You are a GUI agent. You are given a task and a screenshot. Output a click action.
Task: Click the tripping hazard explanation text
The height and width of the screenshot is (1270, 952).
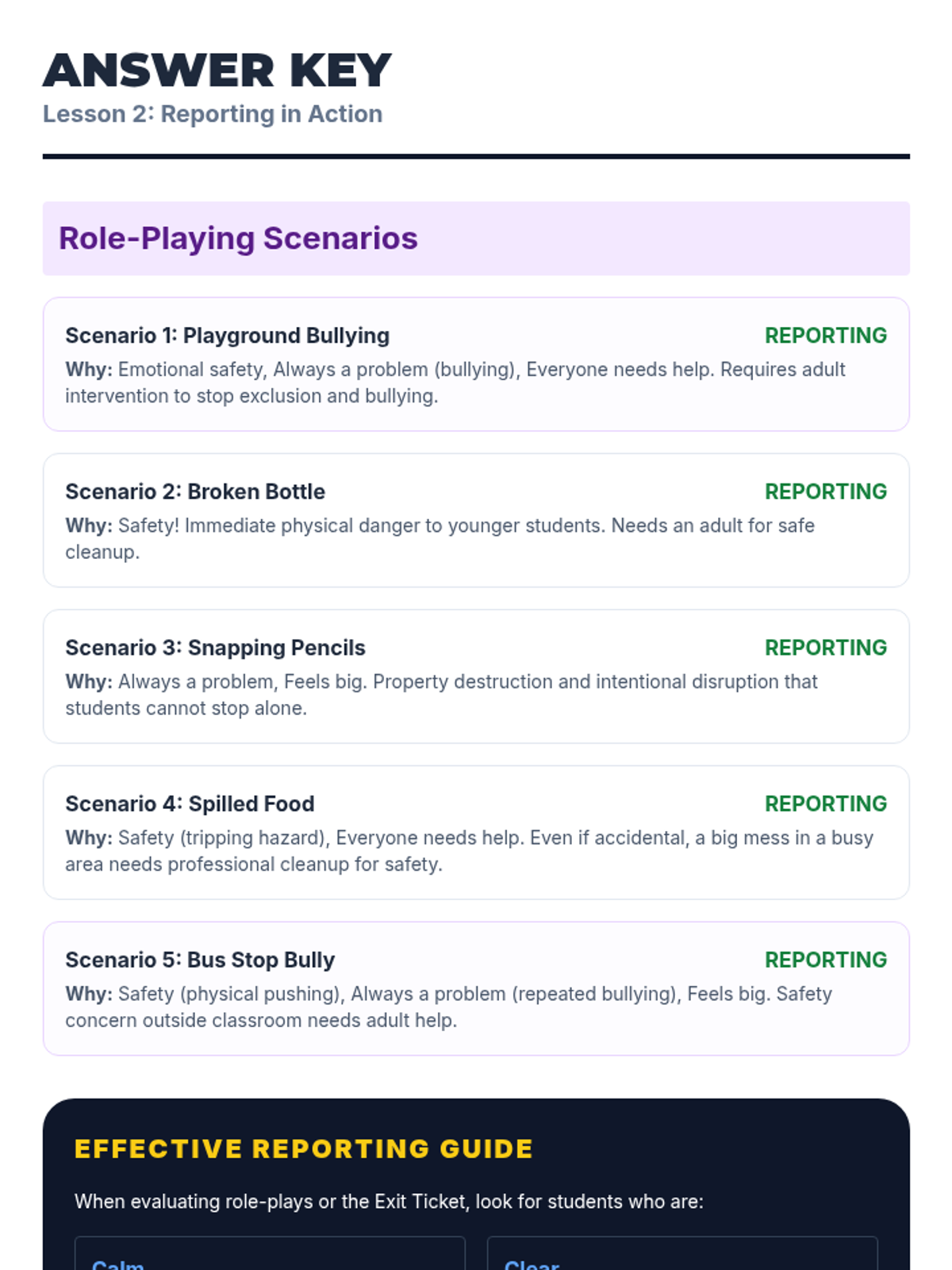pyautogui.click(x=469, y=851)
